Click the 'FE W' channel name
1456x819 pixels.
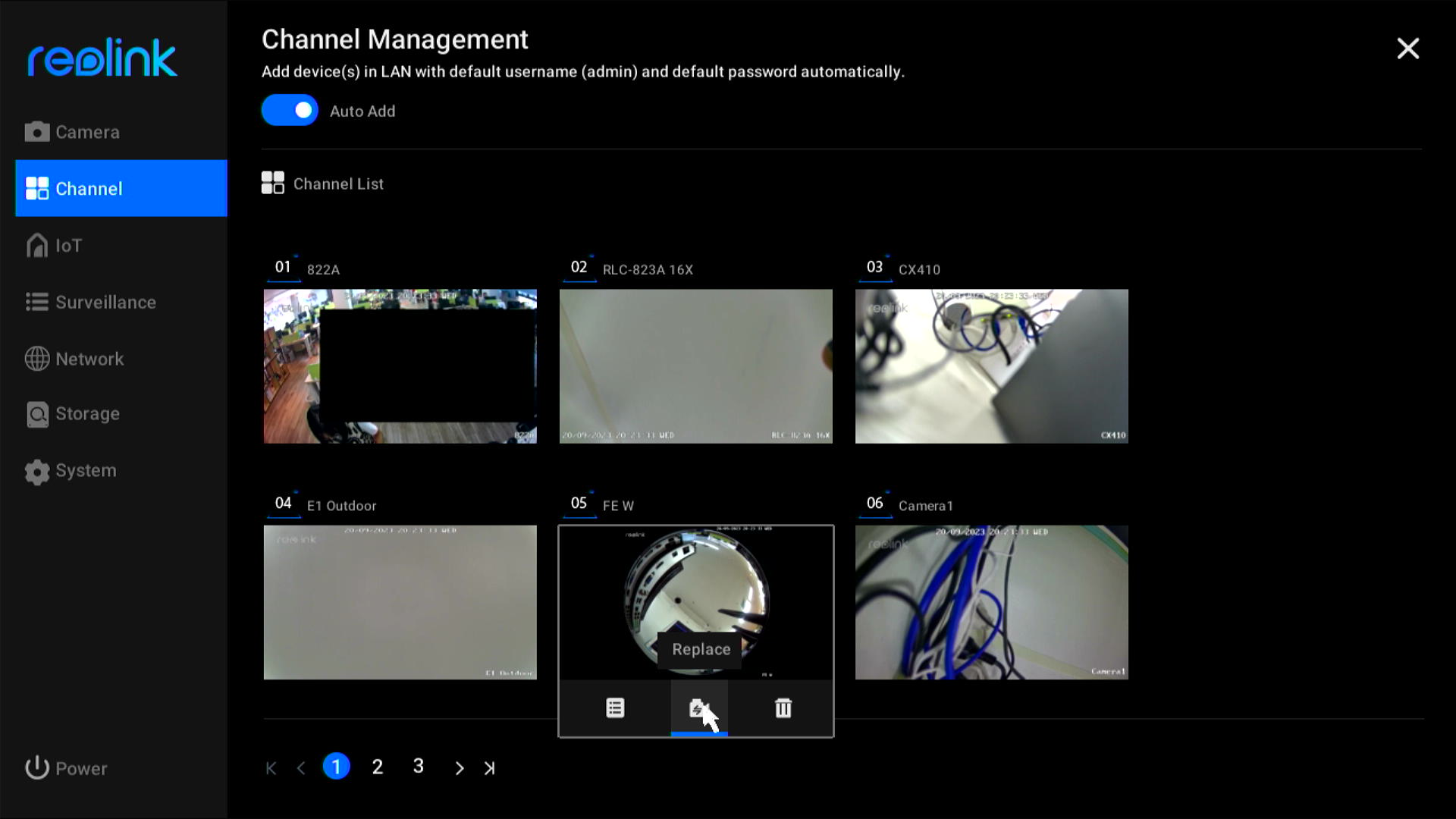619,506
